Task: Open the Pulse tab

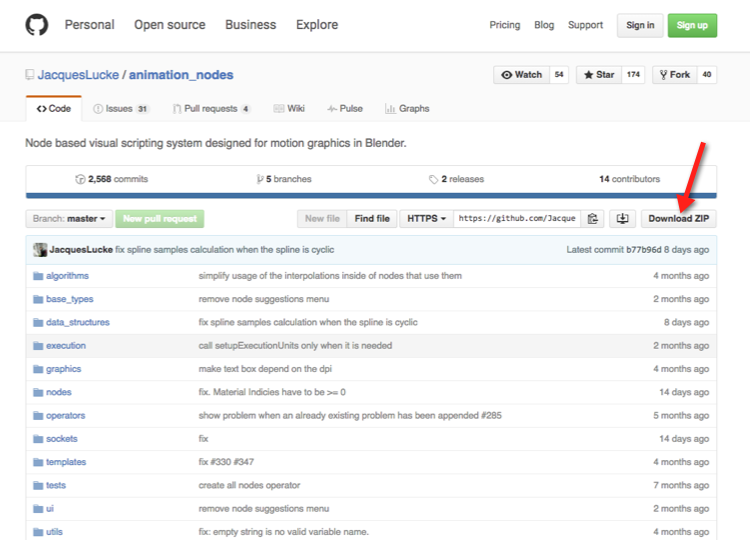Action: coord(345,109)
